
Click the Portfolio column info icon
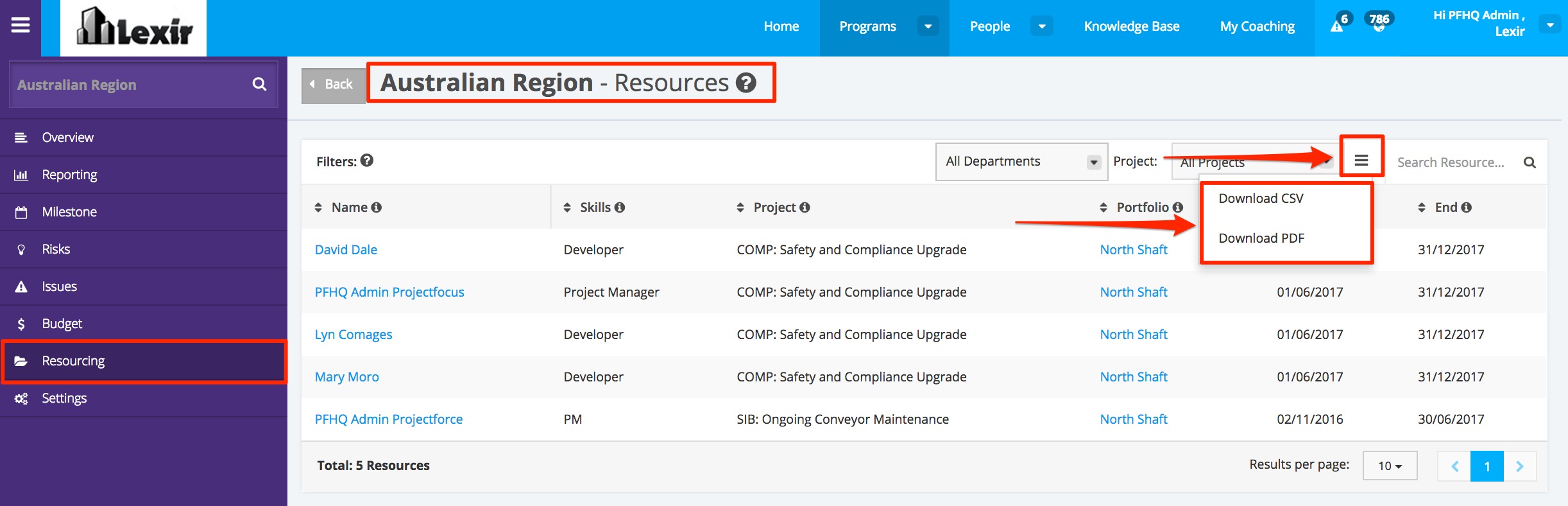(1178, 207)
